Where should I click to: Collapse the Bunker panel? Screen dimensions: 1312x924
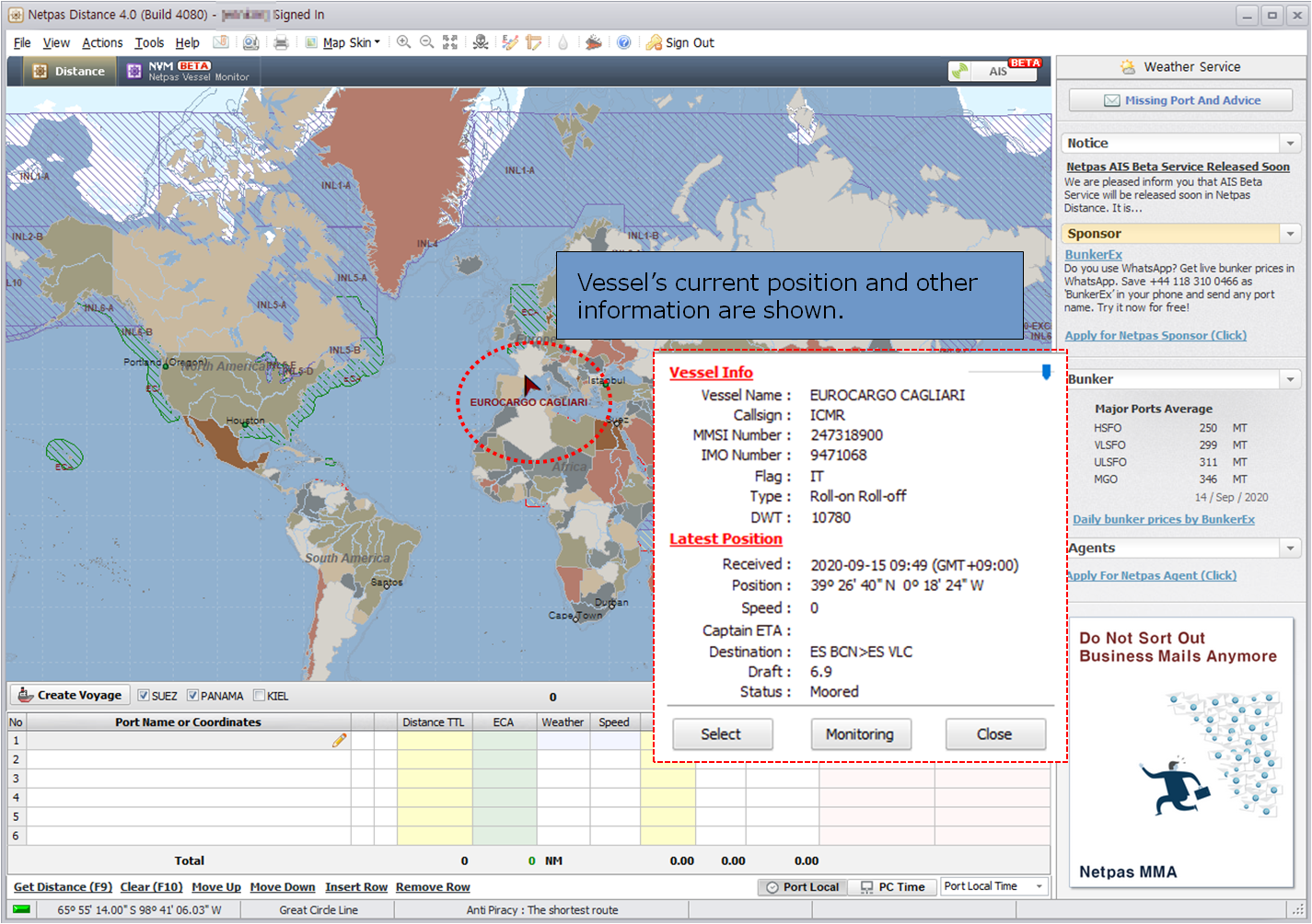(1291, 379)
